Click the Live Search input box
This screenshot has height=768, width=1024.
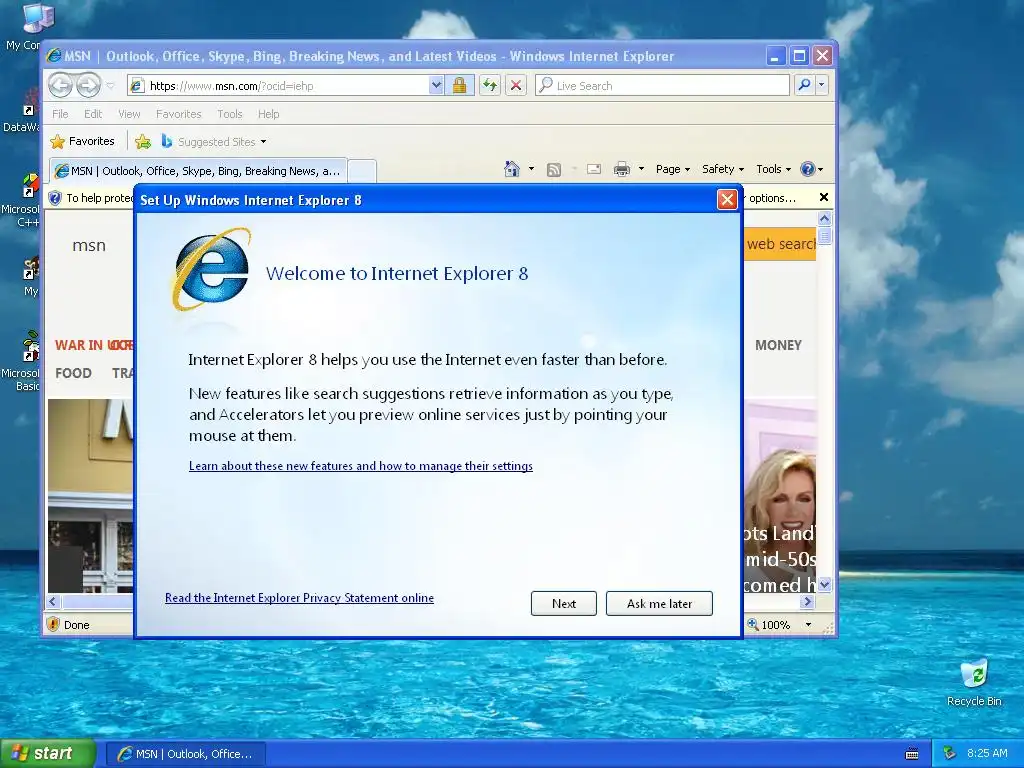(662, 86)
